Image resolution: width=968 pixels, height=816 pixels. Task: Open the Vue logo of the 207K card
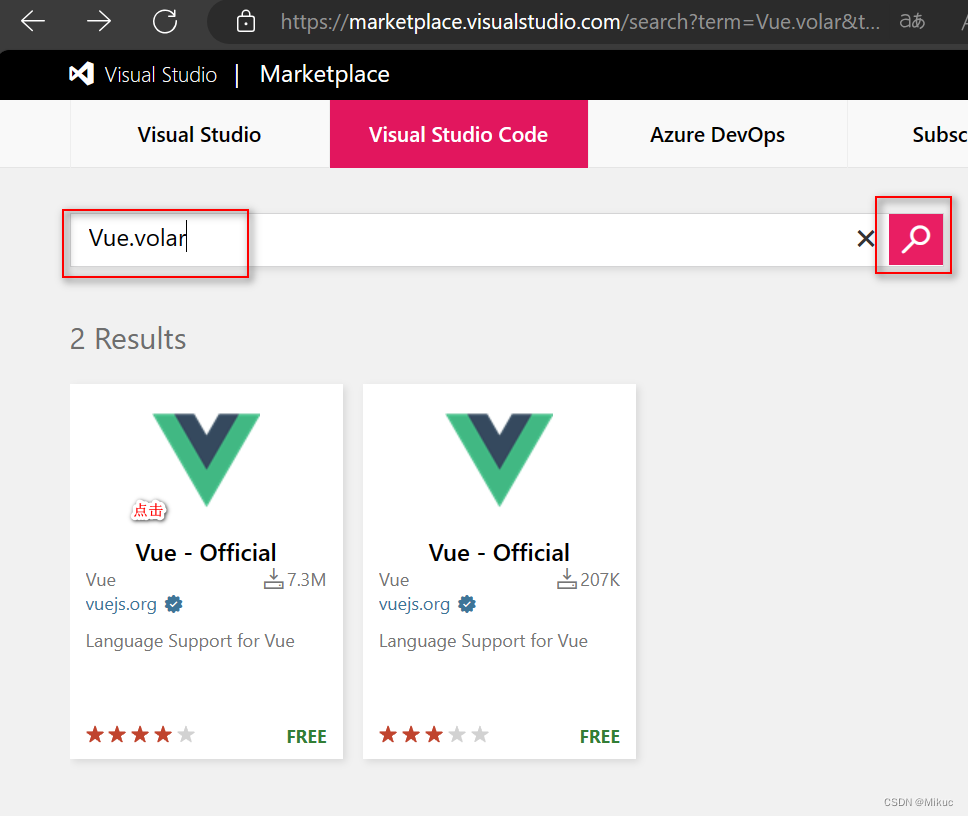[499, 459]
